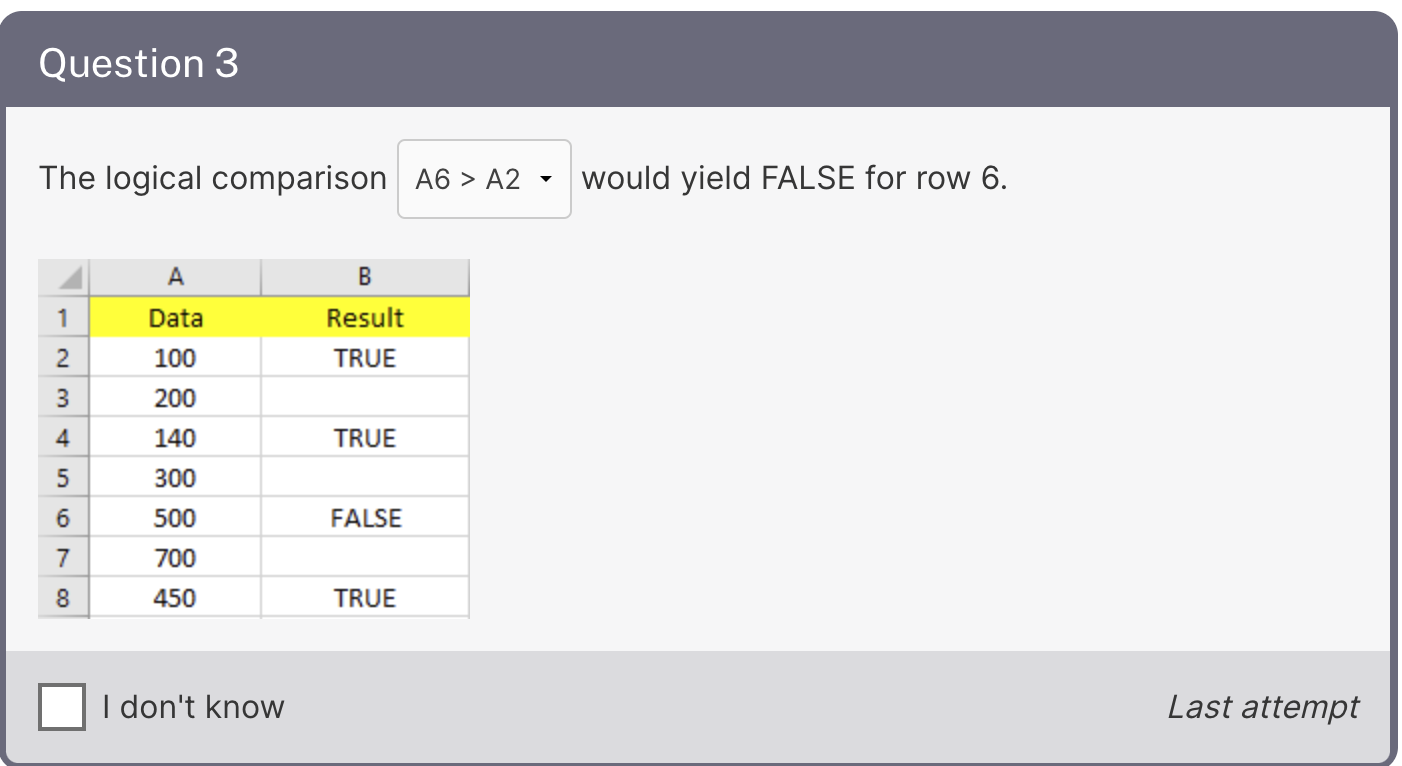
Task: Click the cell with value 450
Action: 174,597
